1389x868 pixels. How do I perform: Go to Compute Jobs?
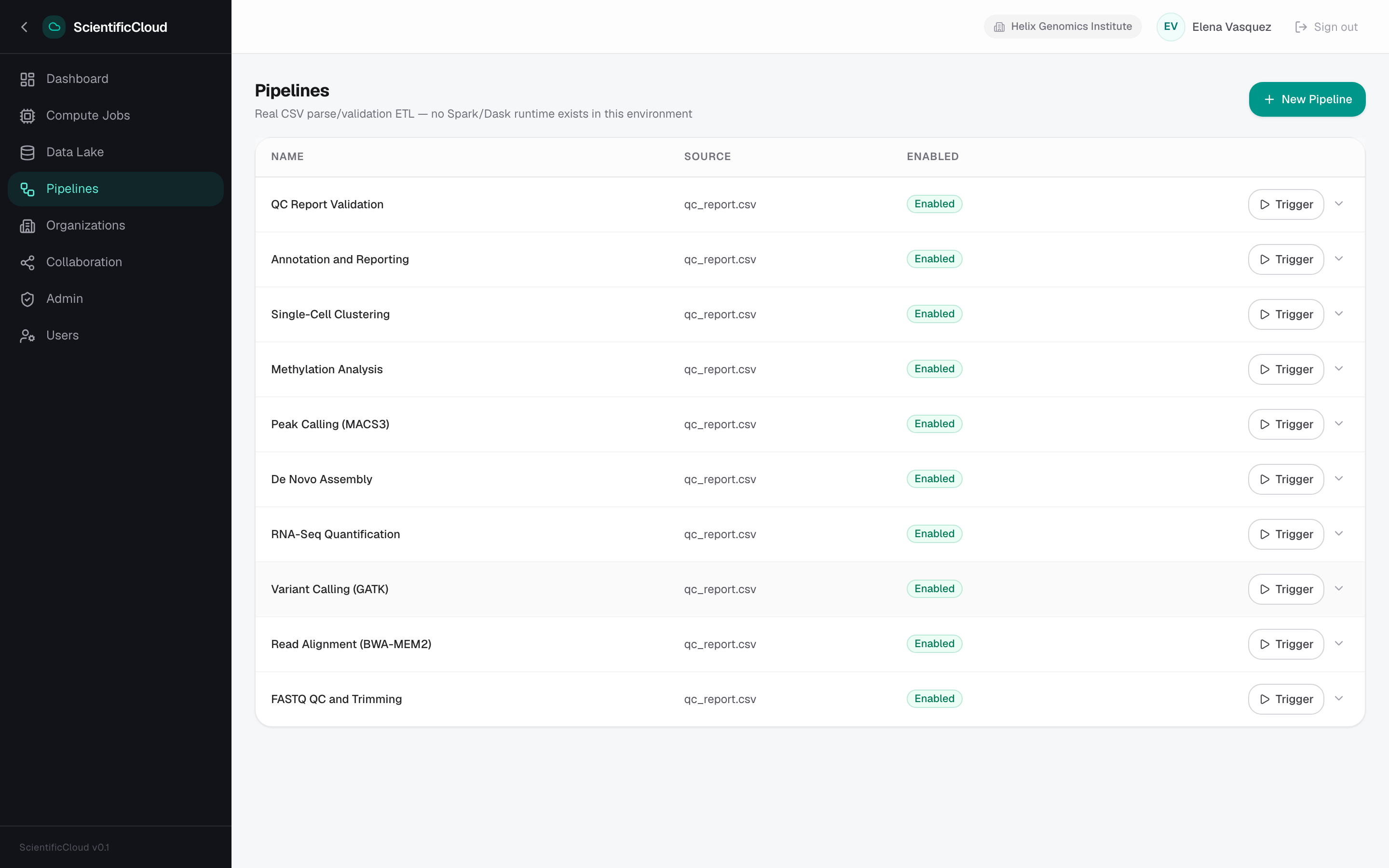115,116
